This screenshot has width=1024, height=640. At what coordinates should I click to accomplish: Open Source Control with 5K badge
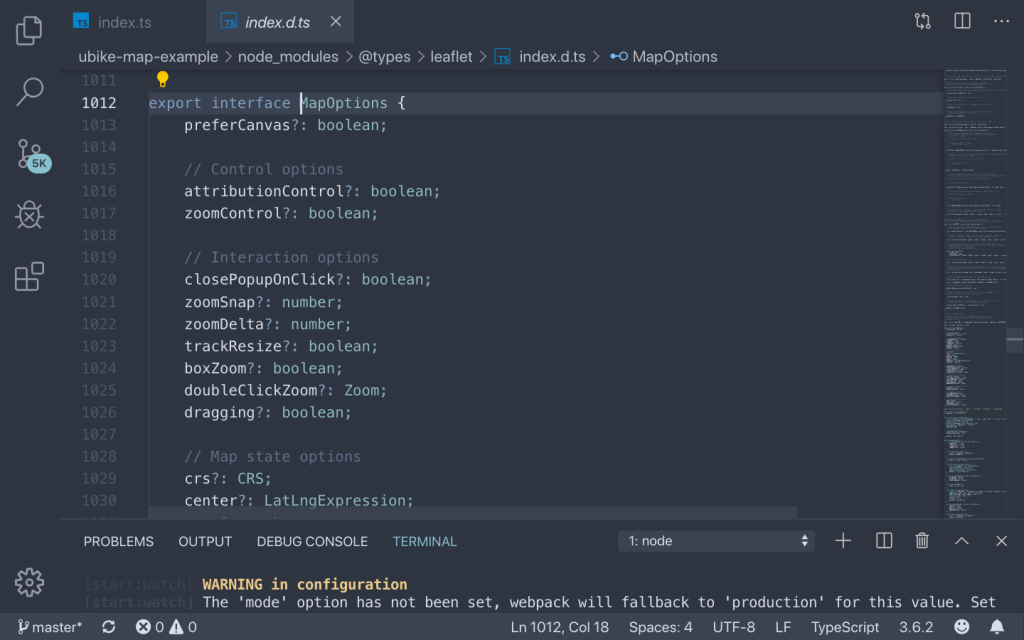31,154
